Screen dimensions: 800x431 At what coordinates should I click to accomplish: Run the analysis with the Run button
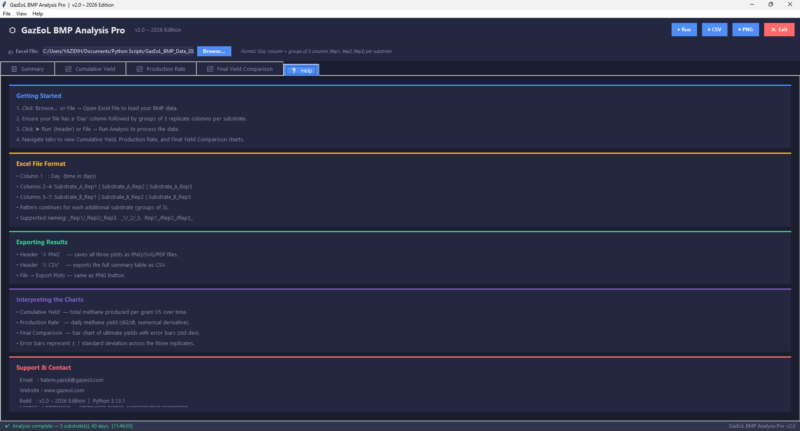684,30
